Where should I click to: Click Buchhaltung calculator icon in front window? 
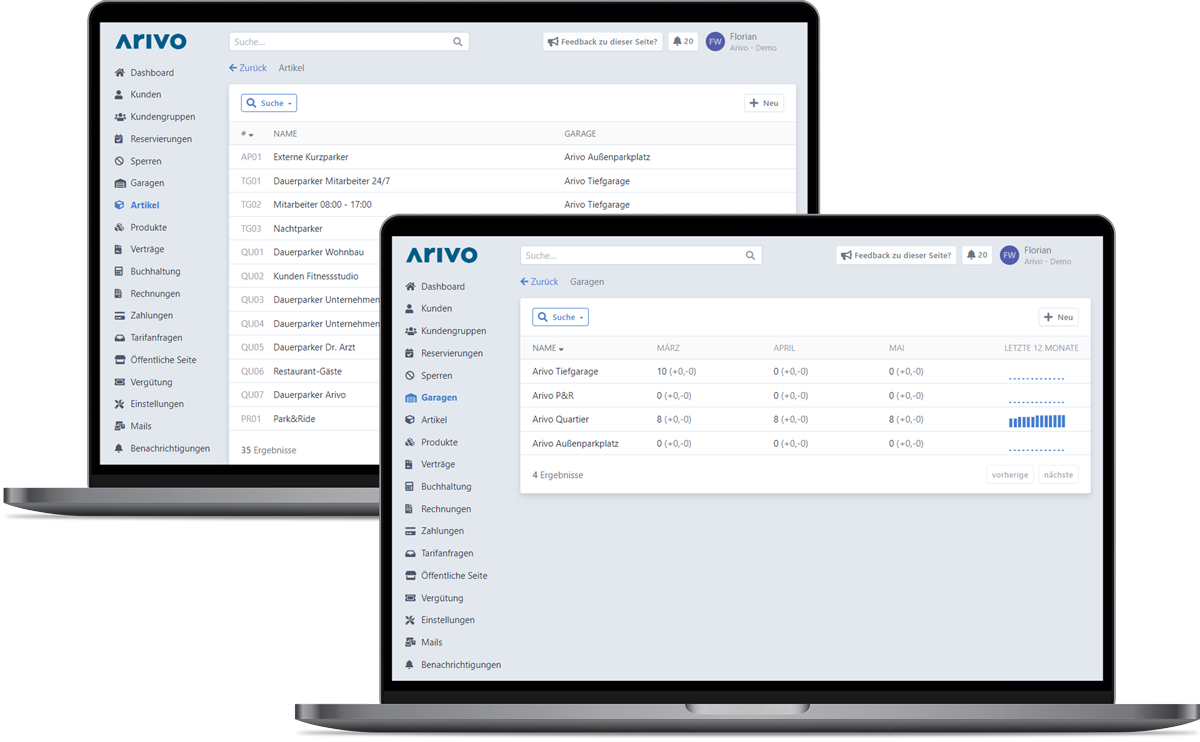click(x=410, y=487)
